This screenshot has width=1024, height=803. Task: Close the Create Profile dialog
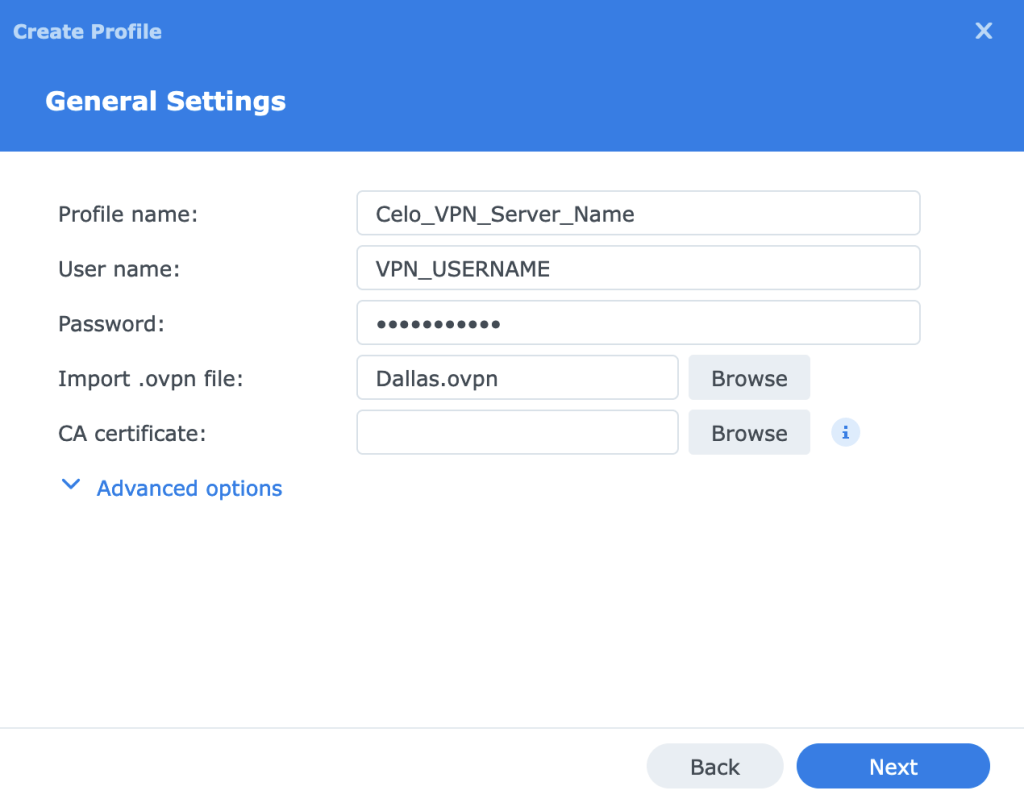[x=983, y=30]
